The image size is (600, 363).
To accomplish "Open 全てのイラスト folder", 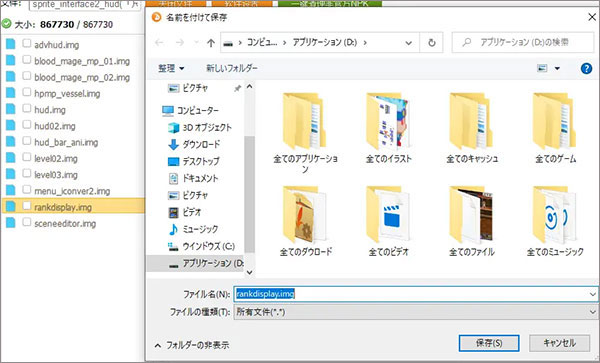I will tap(388, 129).
